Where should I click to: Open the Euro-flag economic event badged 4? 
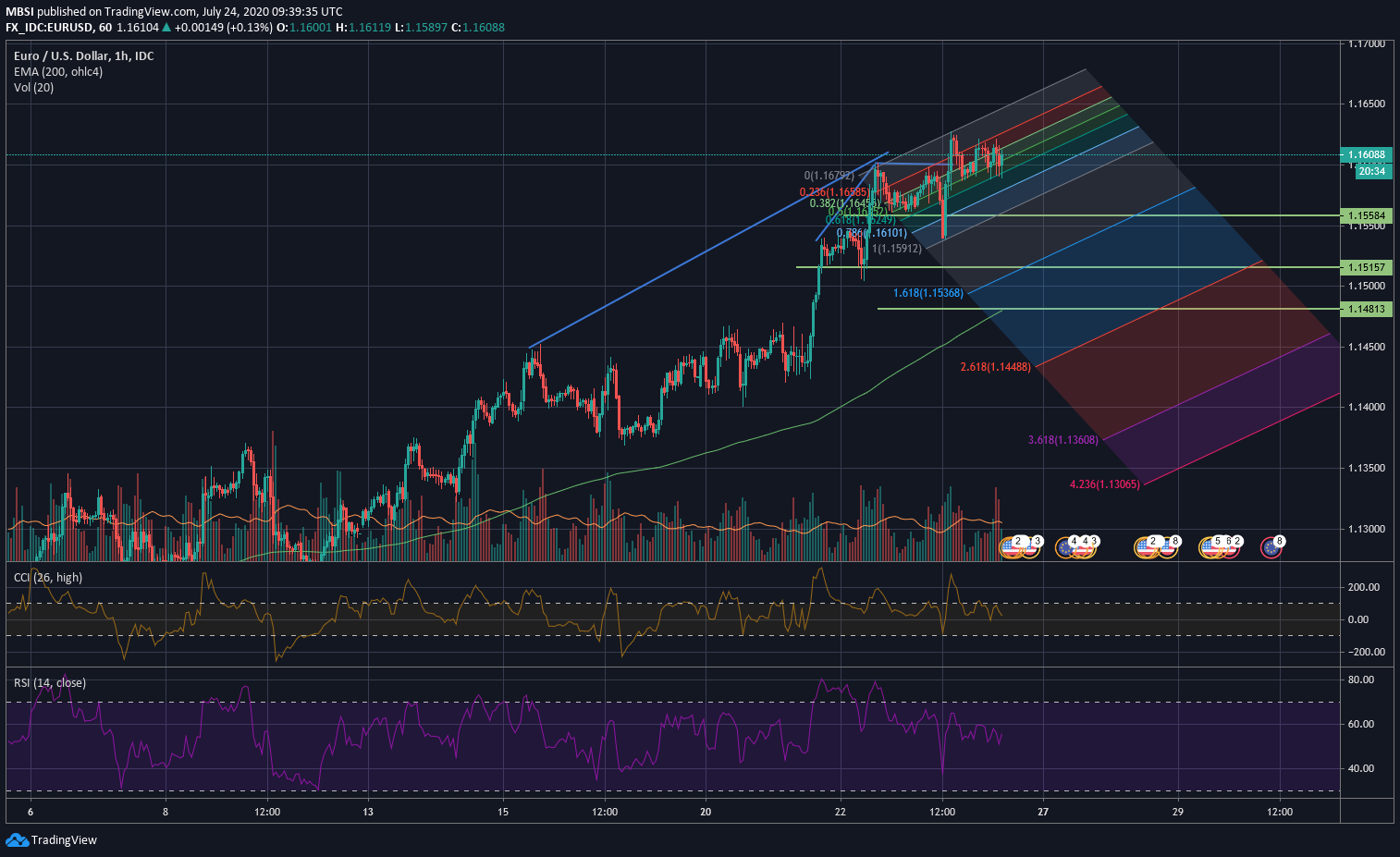coord(1066,547)
